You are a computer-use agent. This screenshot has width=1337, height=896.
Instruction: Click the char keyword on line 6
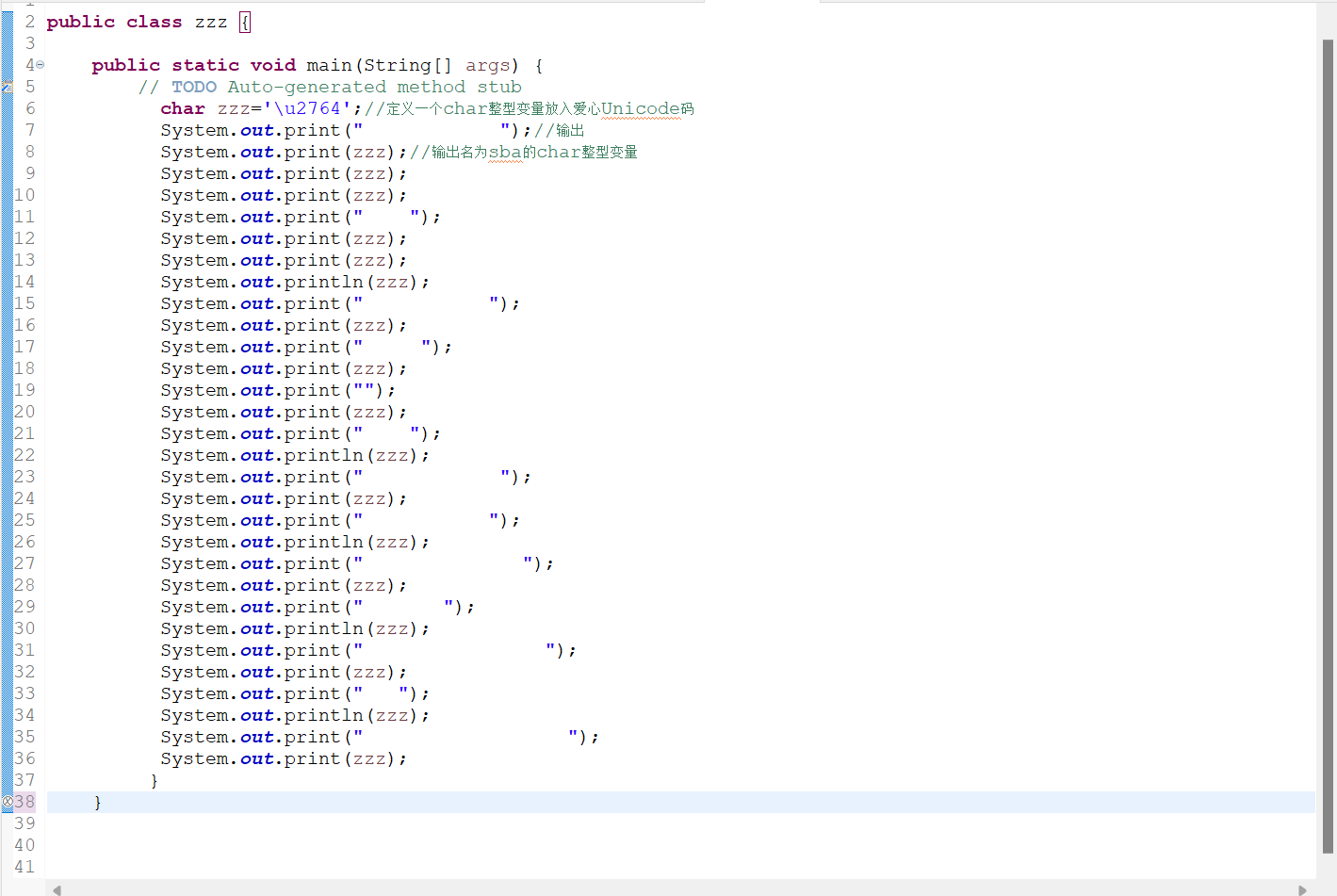(183, 108)
